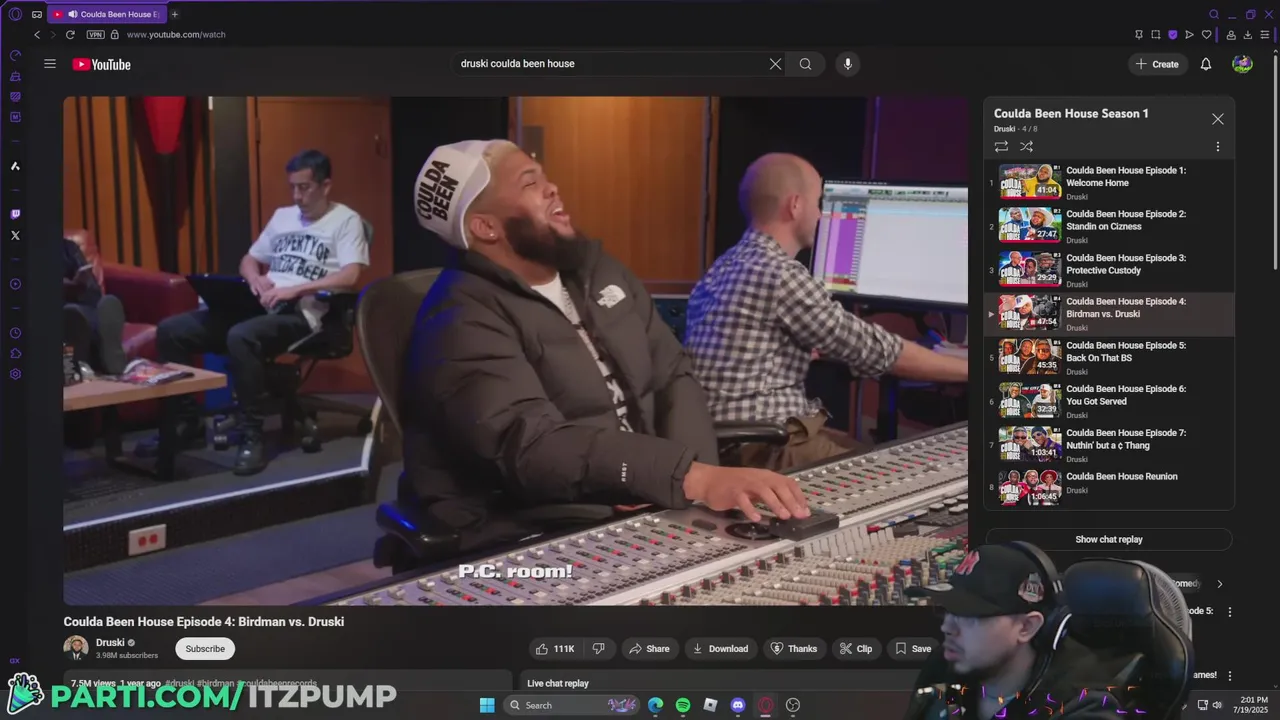Image resolution: width=1280 pixels, height=720 pixels.
Task: Play Episode 2: Standin on Cizness
Action: click(1109, 226)
